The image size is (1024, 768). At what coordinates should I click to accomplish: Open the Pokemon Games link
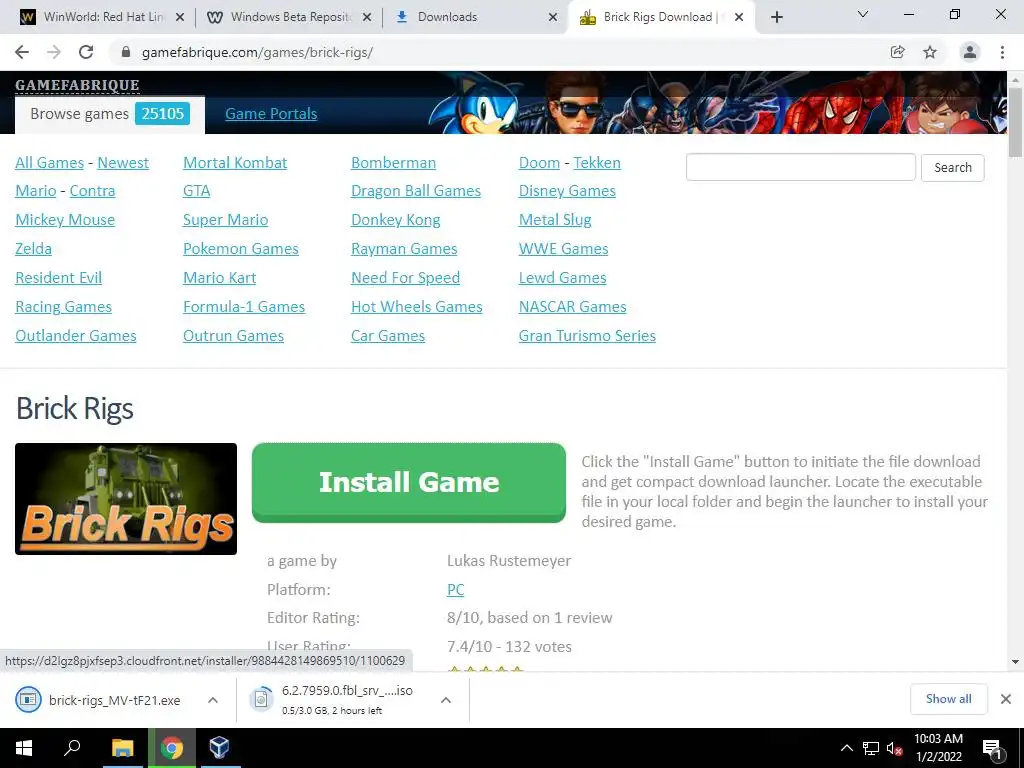(241, 249)
